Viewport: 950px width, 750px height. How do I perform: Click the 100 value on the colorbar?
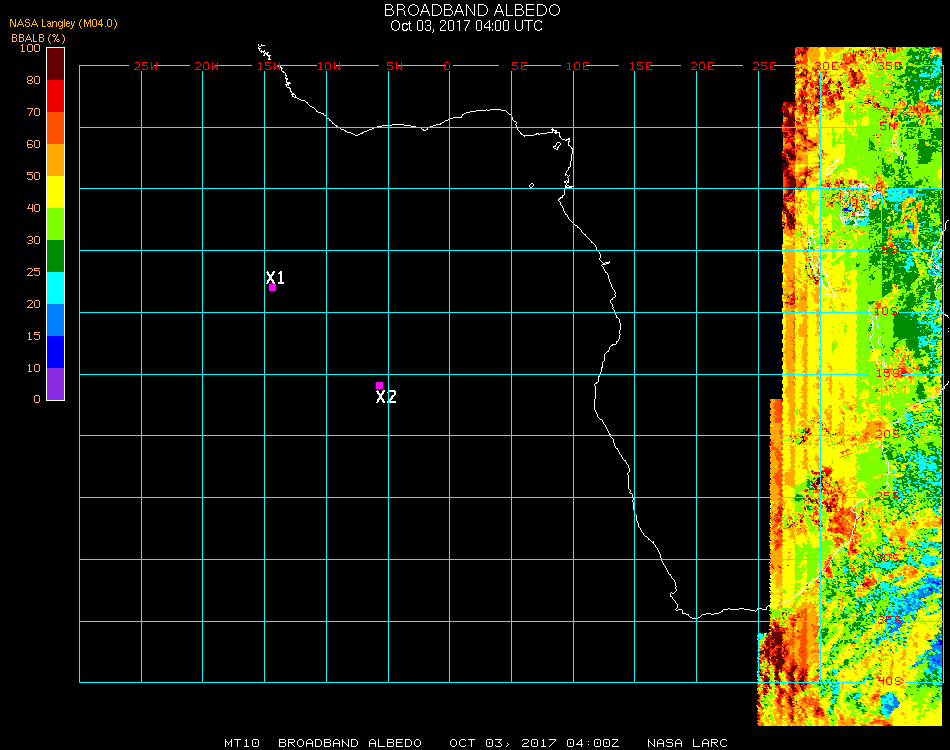pos(30,48)
